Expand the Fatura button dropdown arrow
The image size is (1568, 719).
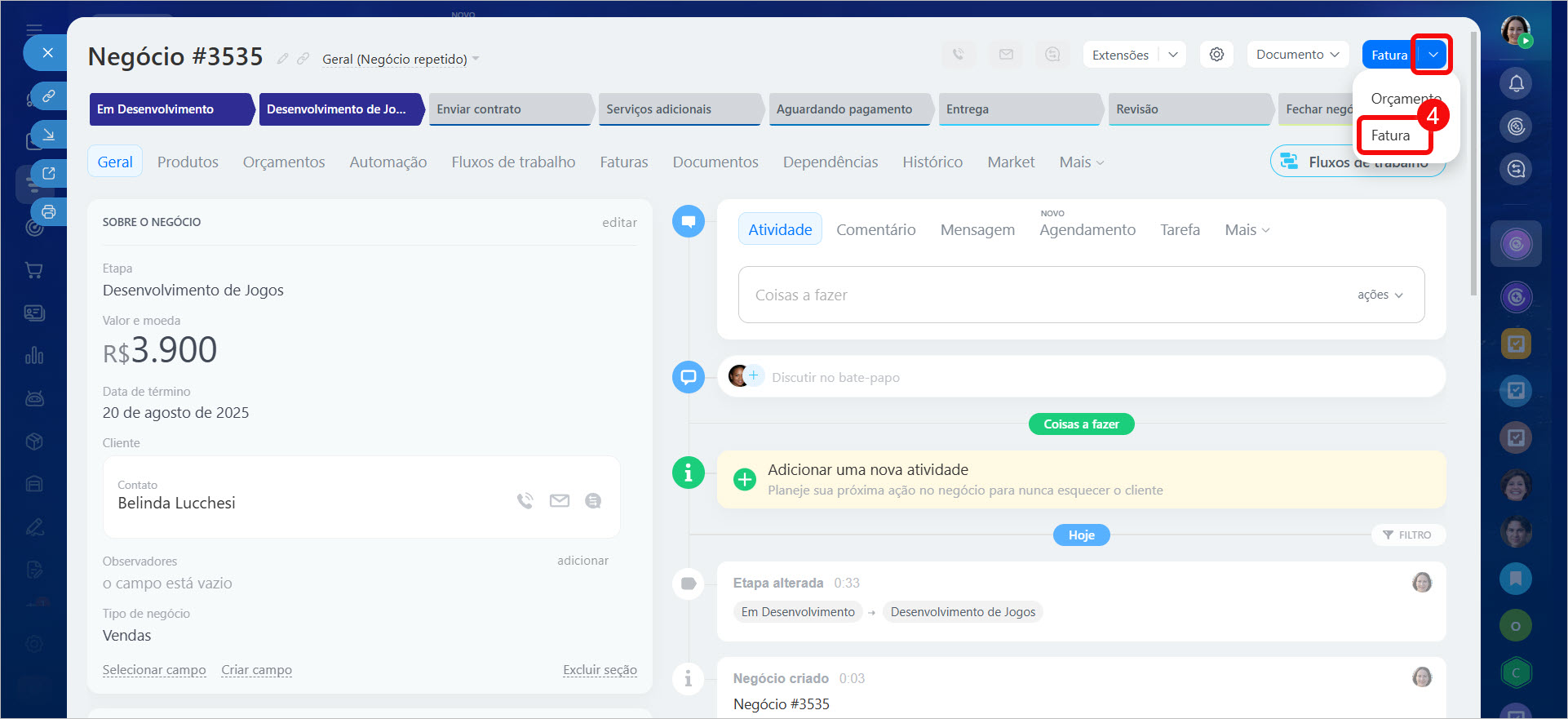pos(1433,55)
